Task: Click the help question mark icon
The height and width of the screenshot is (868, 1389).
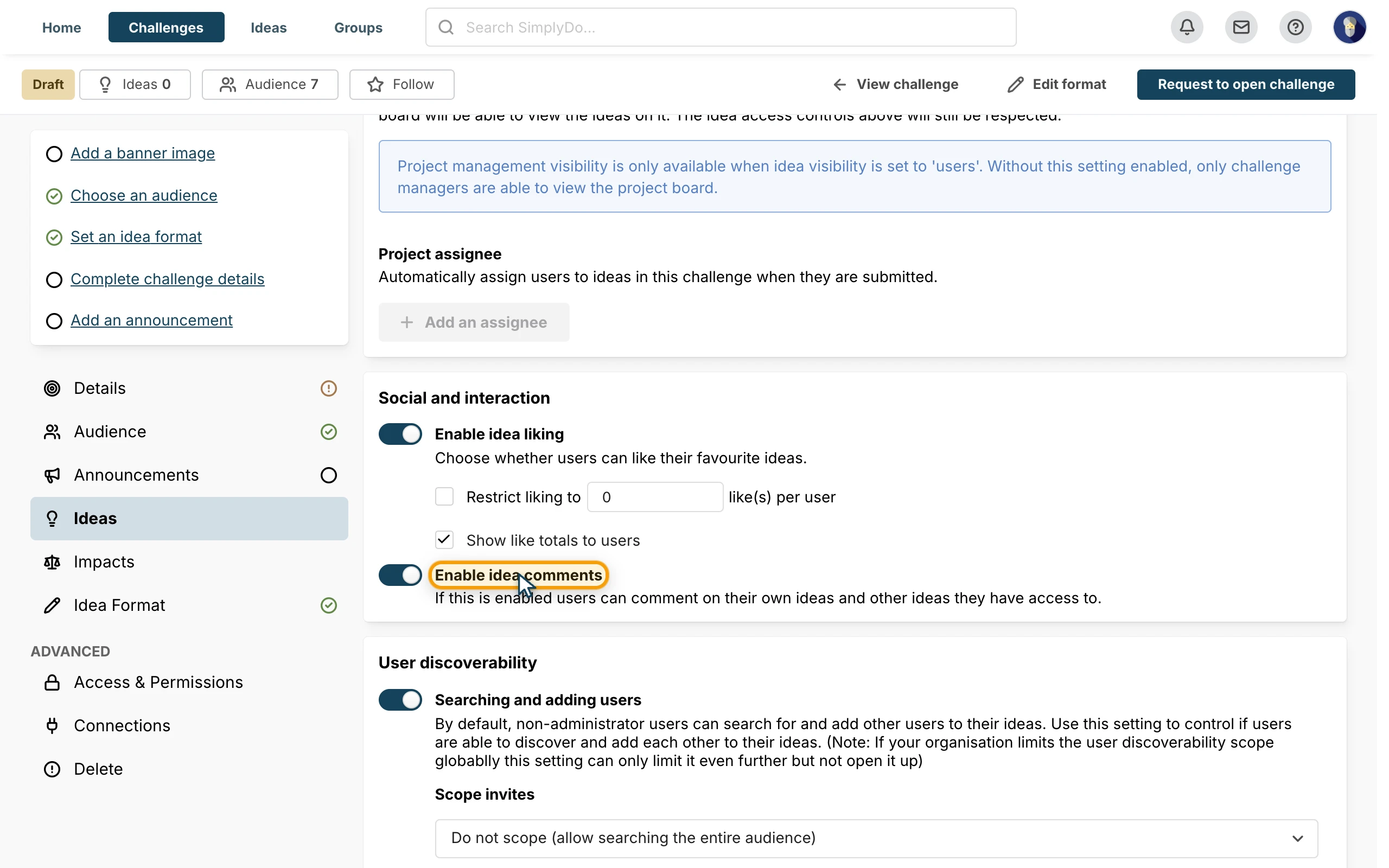Action: [1295, 27]
